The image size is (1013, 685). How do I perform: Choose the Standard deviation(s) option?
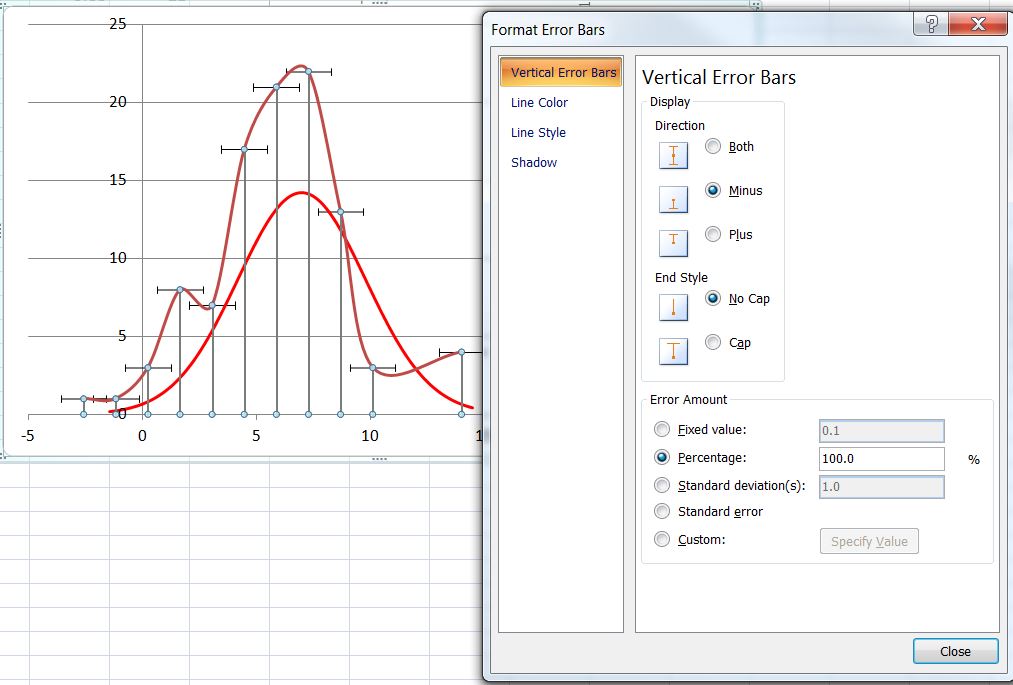[x=661, y=485]
